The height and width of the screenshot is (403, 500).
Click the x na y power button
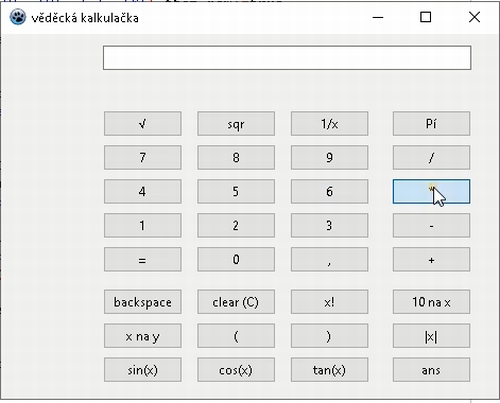pyautogui.click(x=143, y=336)
